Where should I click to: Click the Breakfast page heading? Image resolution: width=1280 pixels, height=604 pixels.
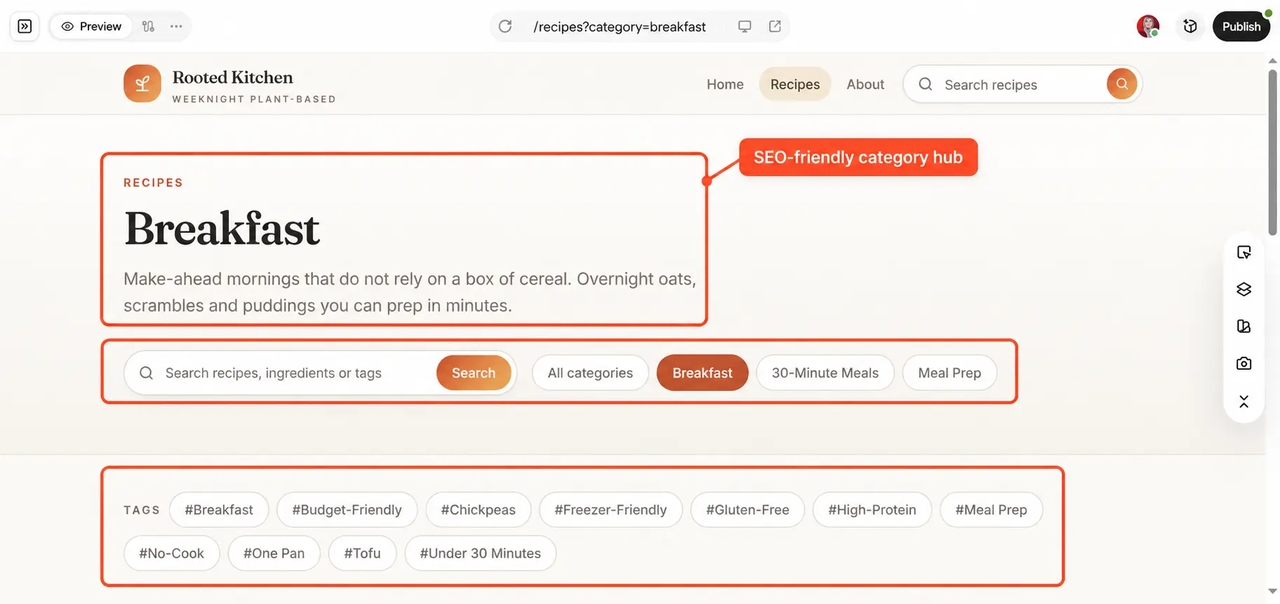point(222,229)
